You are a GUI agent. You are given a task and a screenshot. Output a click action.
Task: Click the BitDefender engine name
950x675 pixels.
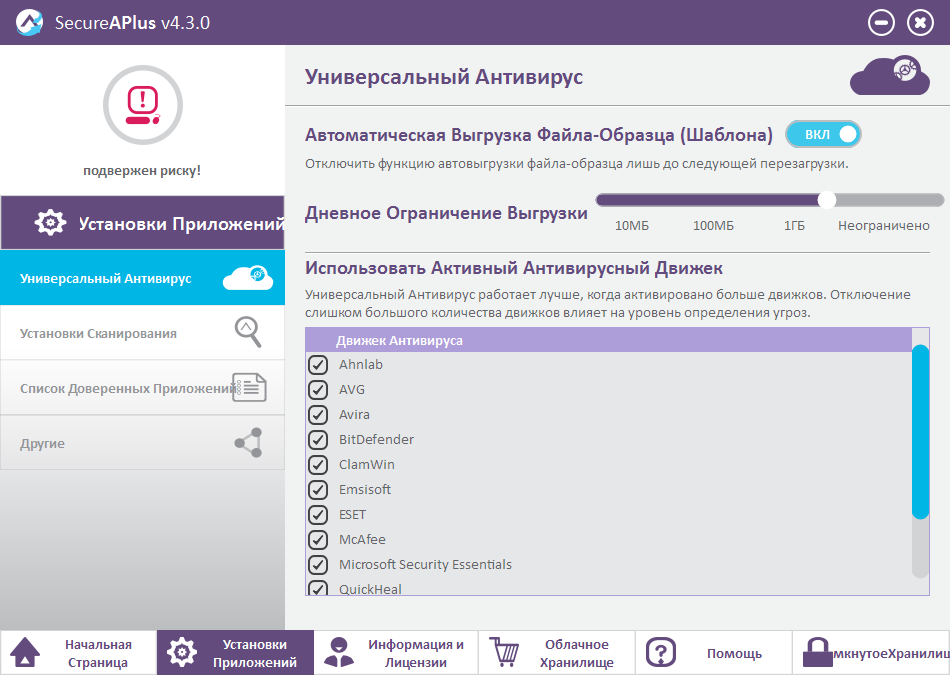[x=376, y=439]
